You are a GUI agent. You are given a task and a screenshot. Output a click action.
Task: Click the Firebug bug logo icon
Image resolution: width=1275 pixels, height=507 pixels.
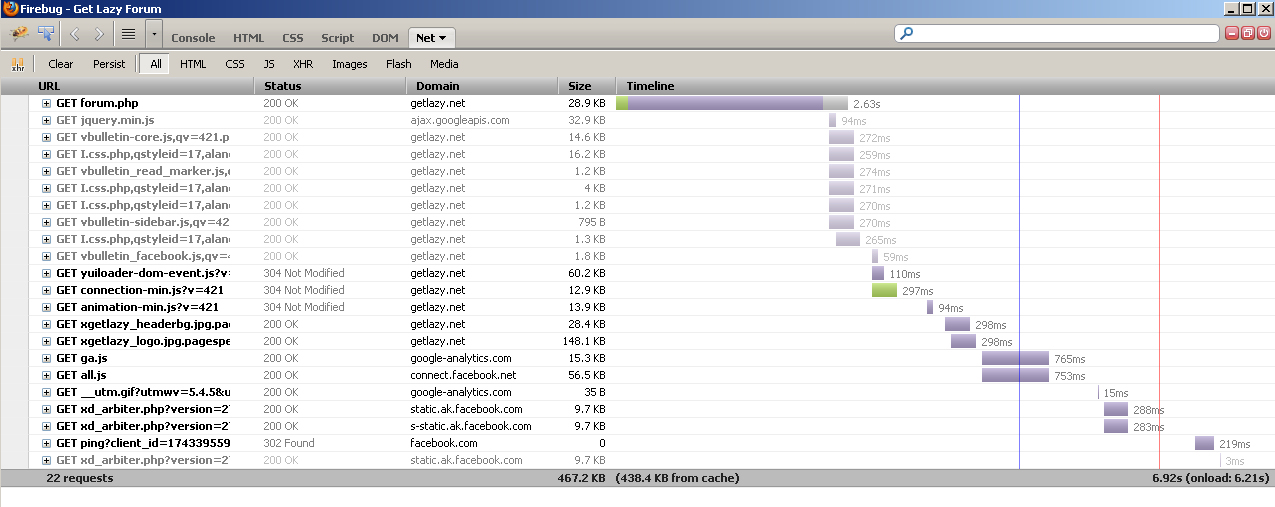click(x=19, y=33)
